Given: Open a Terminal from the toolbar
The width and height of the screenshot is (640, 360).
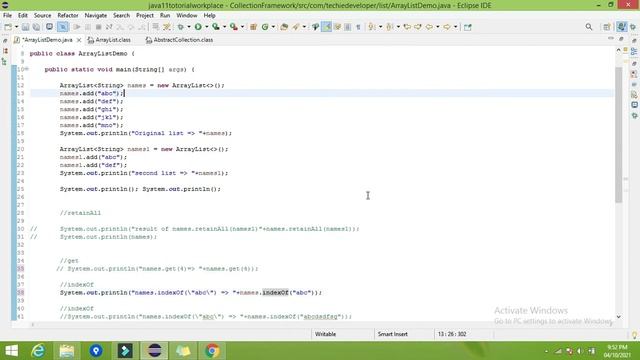Looking at the screenshot, I should [49, 27].
